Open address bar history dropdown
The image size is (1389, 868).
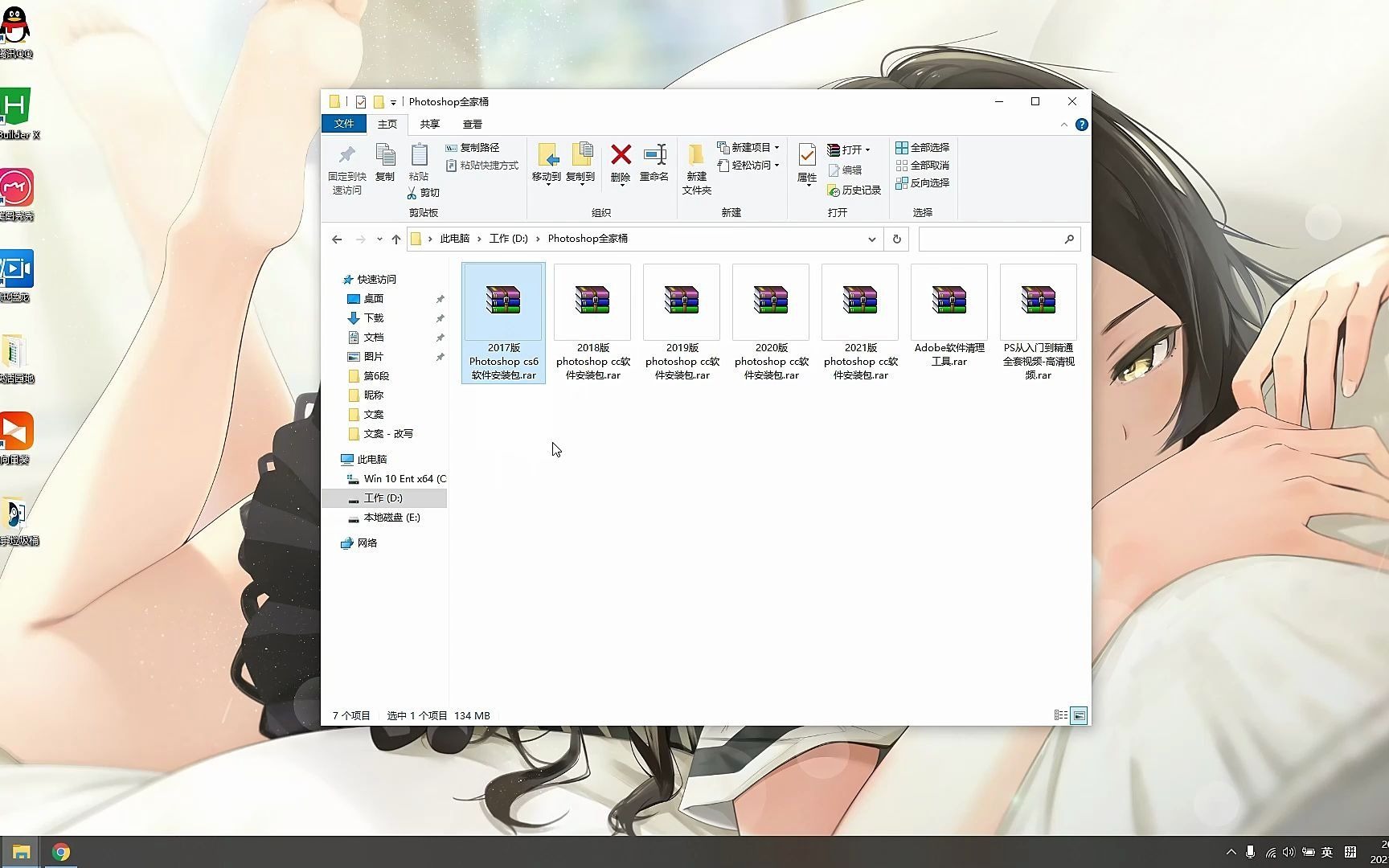point(871,240)
